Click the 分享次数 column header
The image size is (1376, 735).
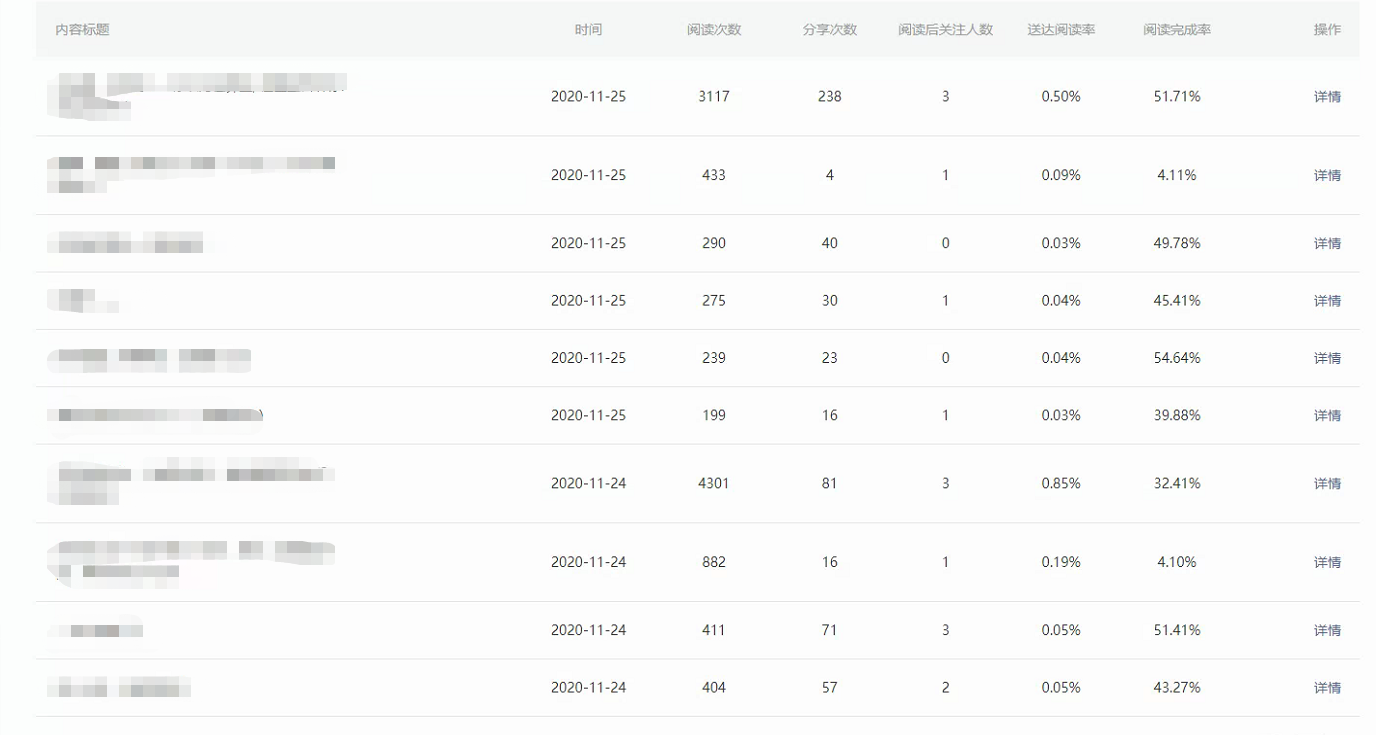(x=829, y=30)
